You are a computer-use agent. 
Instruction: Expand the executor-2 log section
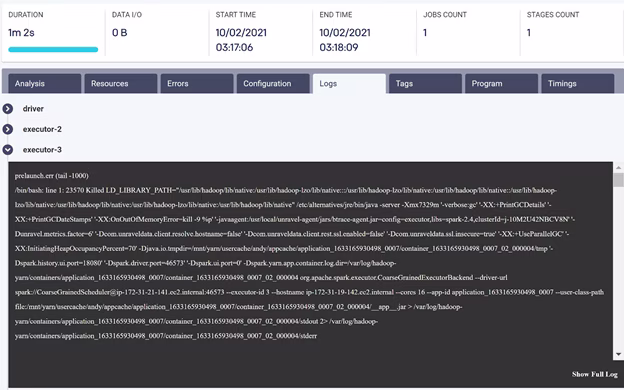[8, 129]
